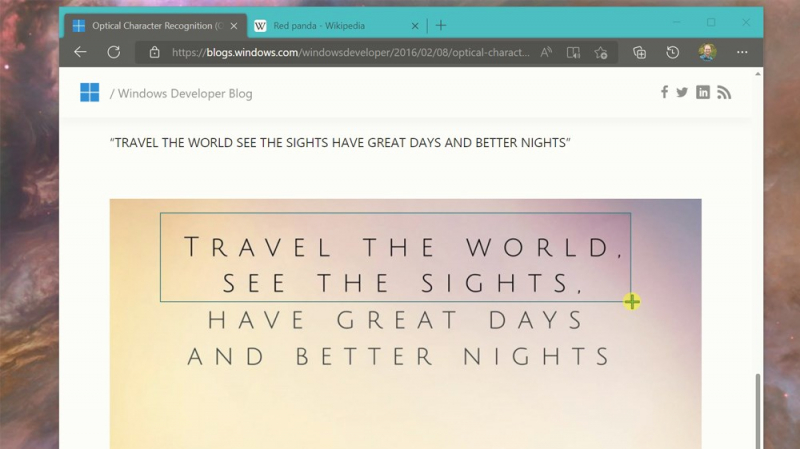Screen dimensions: 800x449
Task: Click the user profile avatar
Action: (707, 52)
